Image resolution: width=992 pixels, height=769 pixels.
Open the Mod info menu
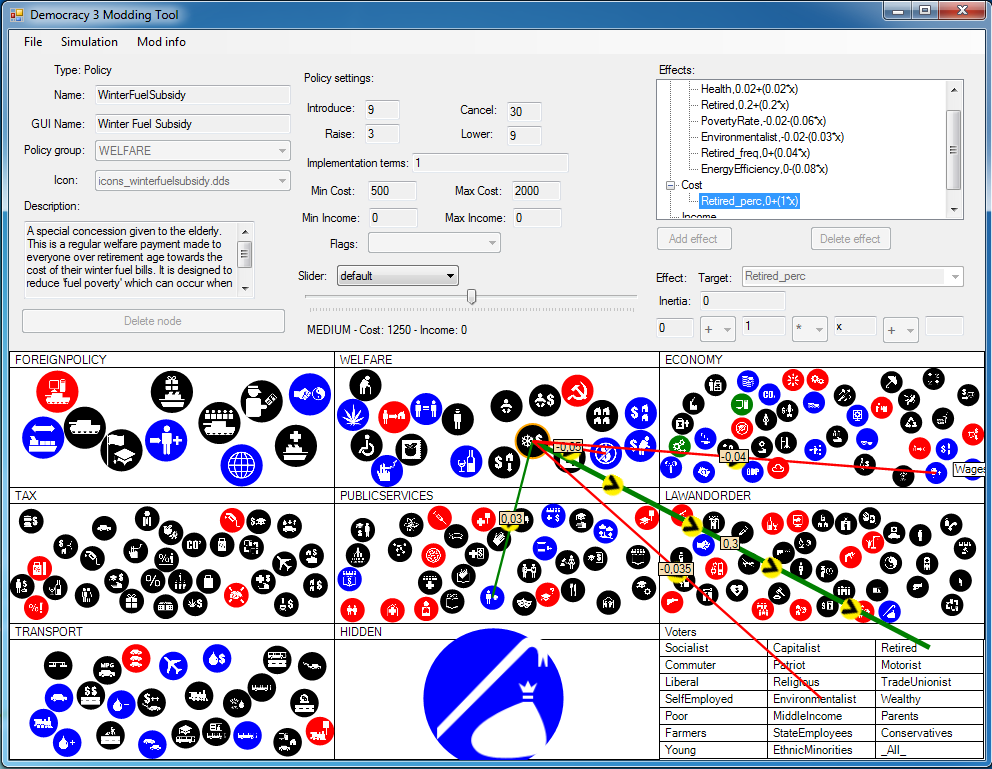click(x=161, y=42)
